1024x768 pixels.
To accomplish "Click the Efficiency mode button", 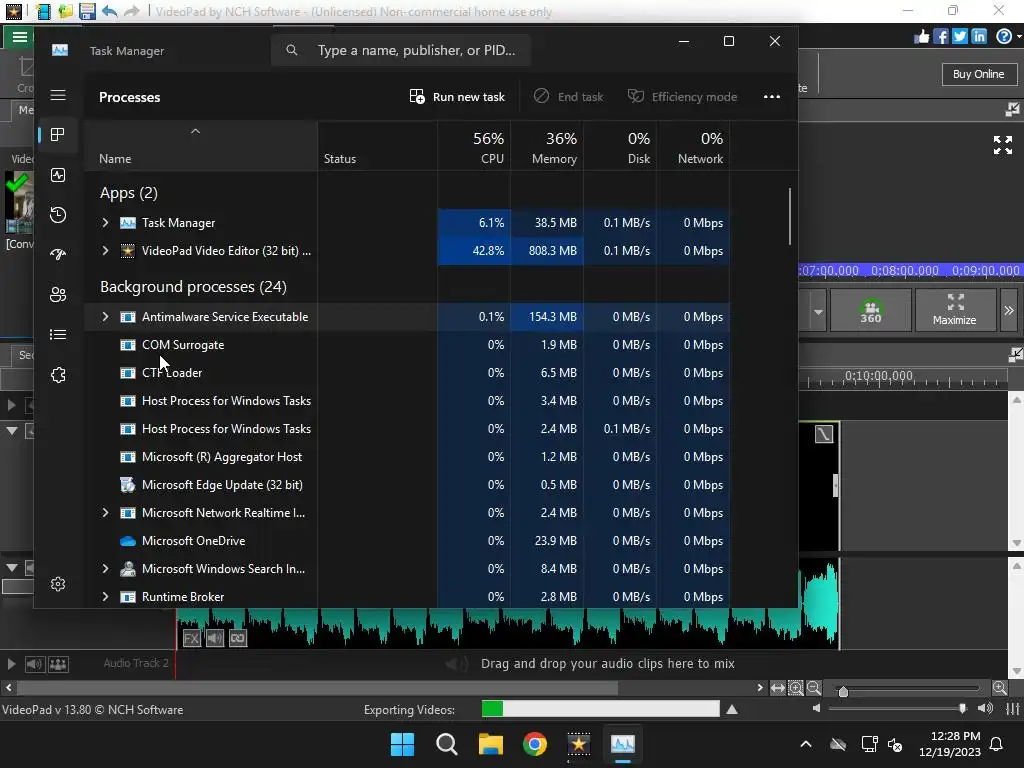I will 682,97.
